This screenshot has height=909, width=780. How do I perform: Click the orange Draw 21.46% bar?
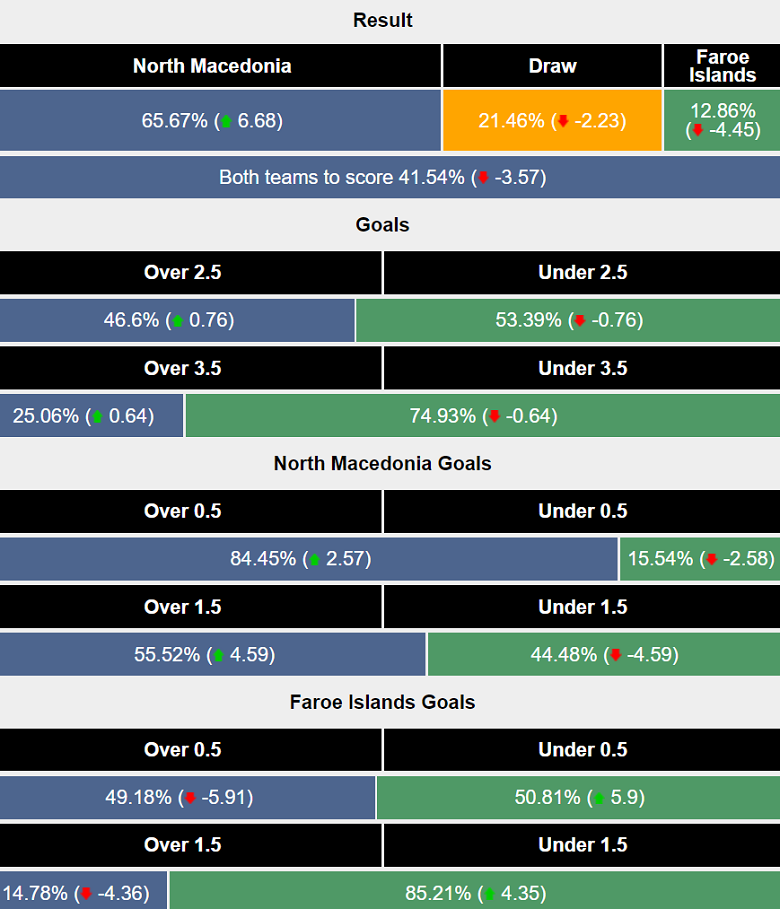(552, 121)
